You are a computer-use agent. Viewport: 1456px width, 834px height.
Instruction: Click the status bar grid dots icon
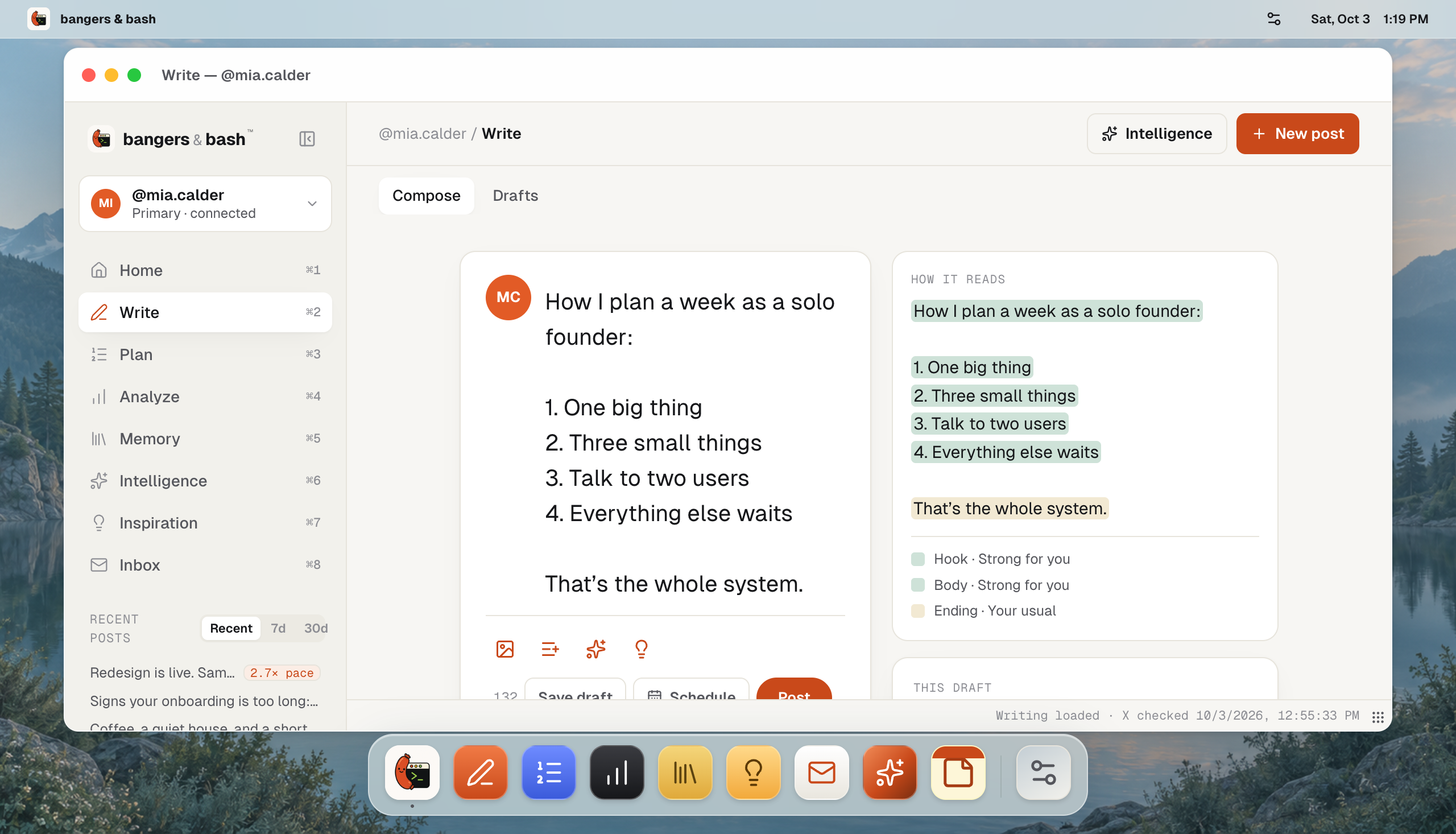1378,717
